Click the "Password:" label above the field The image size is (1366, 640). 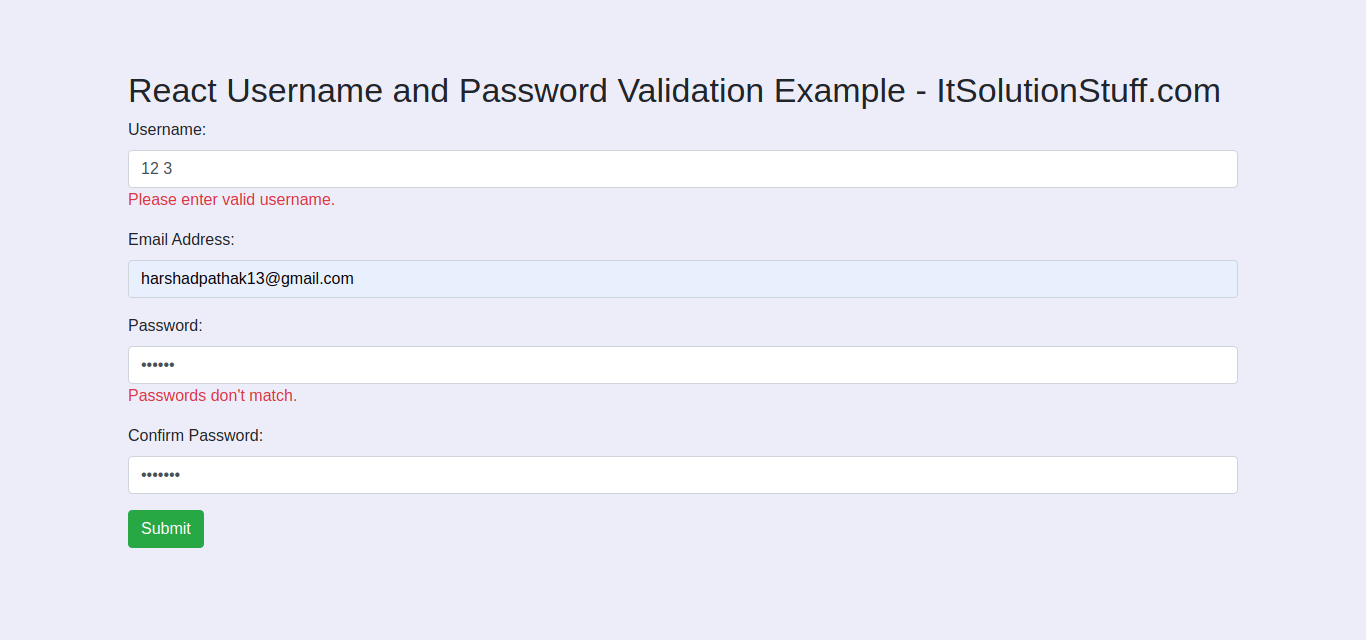coord(165,325)
